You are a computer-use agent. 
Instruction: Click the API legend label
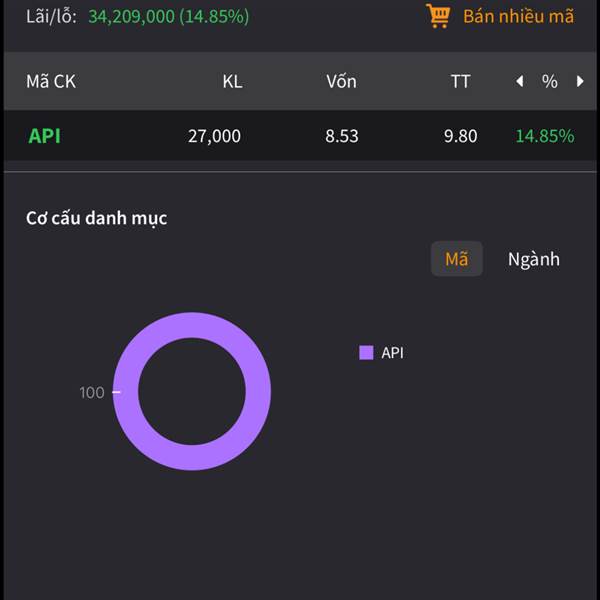click(x=392, y=352)
